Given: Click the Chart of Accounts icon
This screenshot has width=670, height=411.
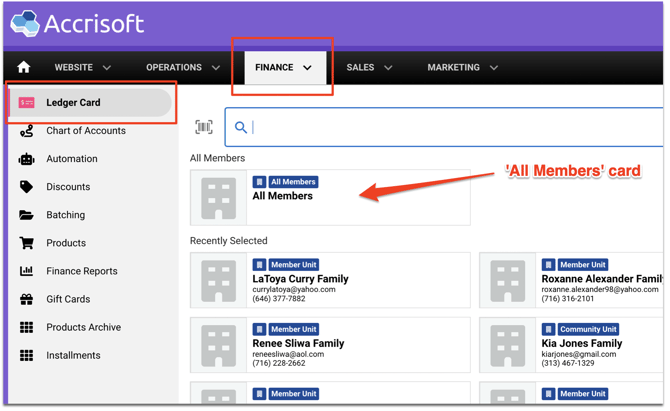Looking at the screenshot, I should [27, 131].
